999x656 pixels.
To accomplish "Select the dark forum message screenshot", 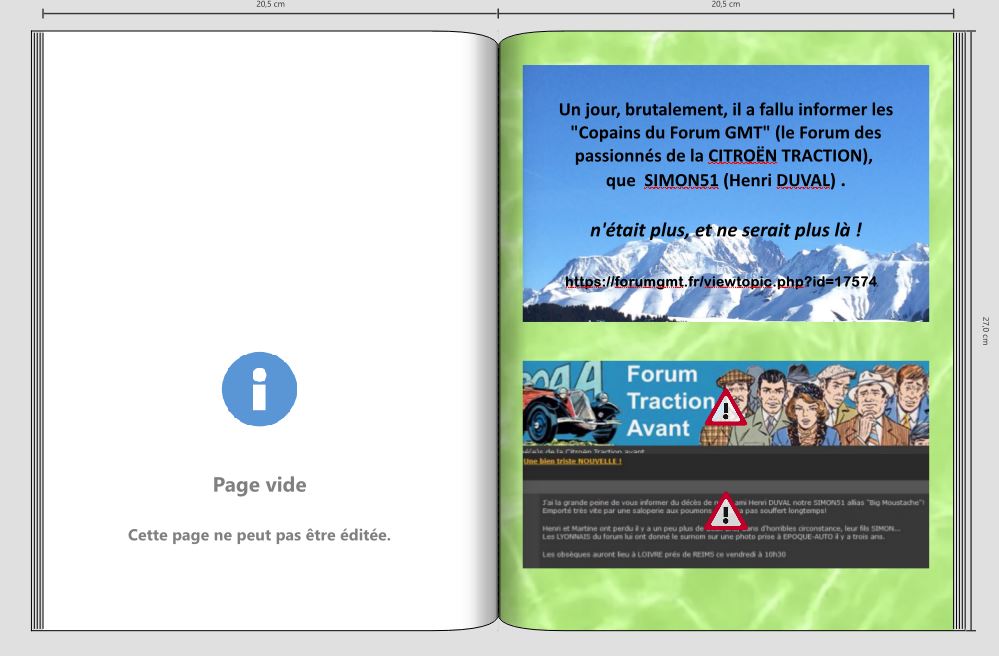I will coord(726,507).
